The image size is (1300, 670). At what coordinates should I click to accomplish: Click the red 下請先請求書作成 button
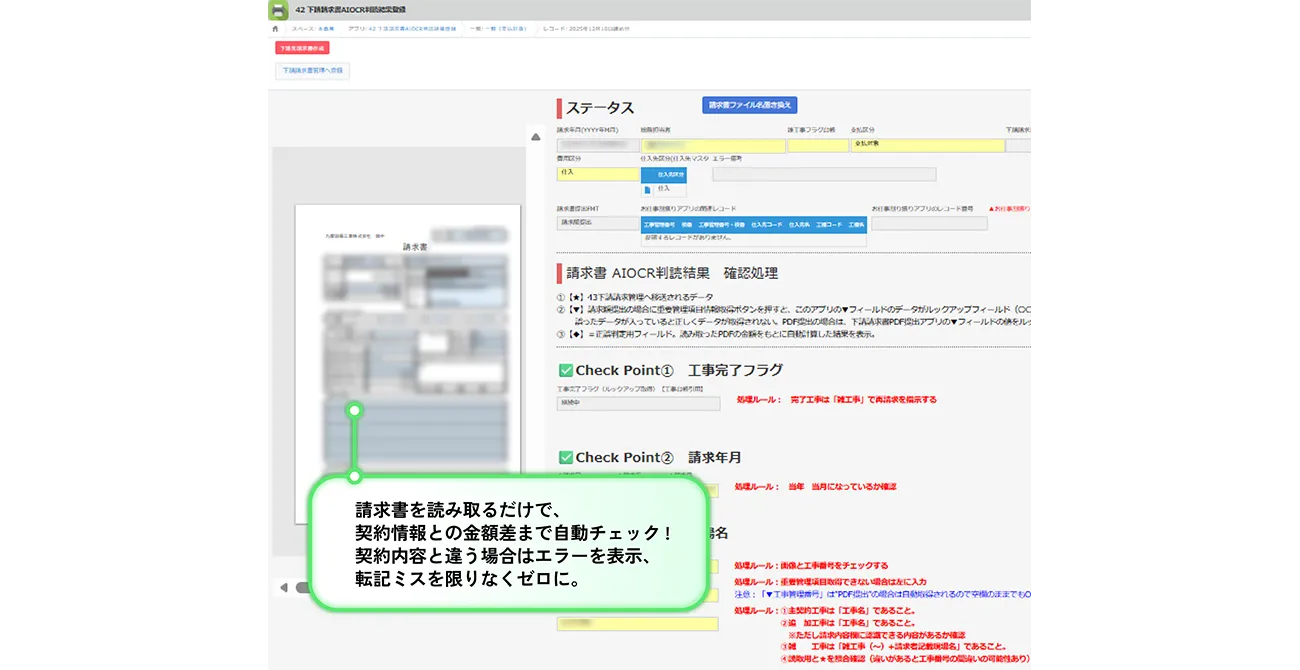(x=300, y=47)
